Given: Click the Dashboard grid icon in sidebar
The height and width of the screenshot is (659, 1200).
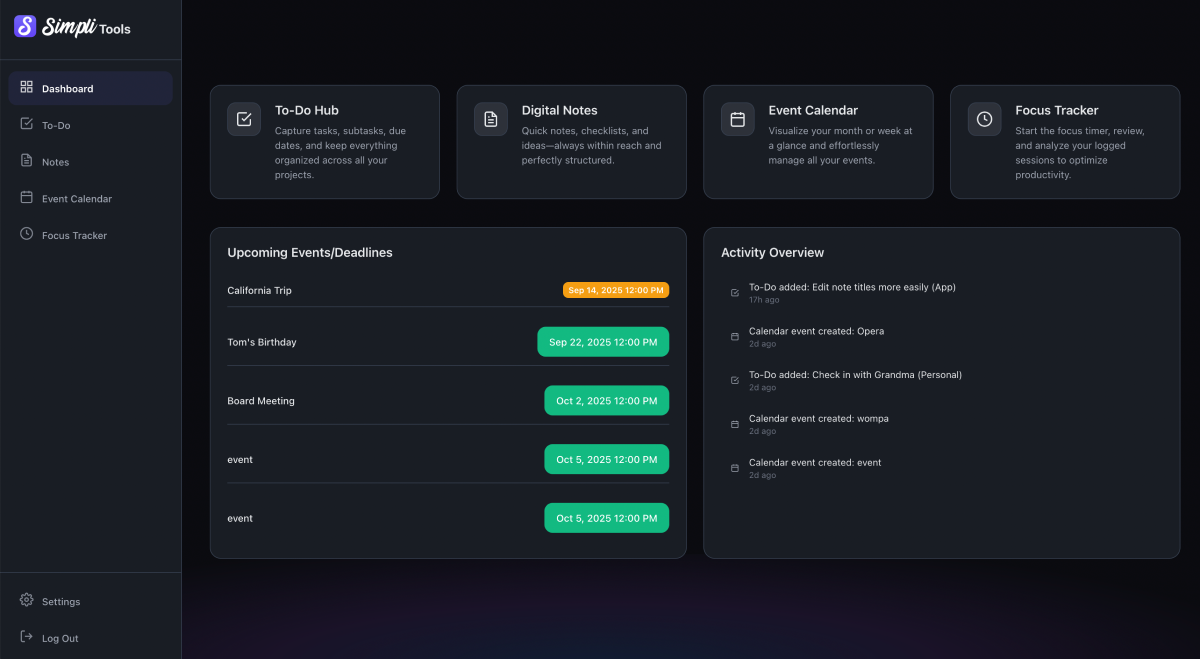Looking at the screenshot, I should 27,88.
